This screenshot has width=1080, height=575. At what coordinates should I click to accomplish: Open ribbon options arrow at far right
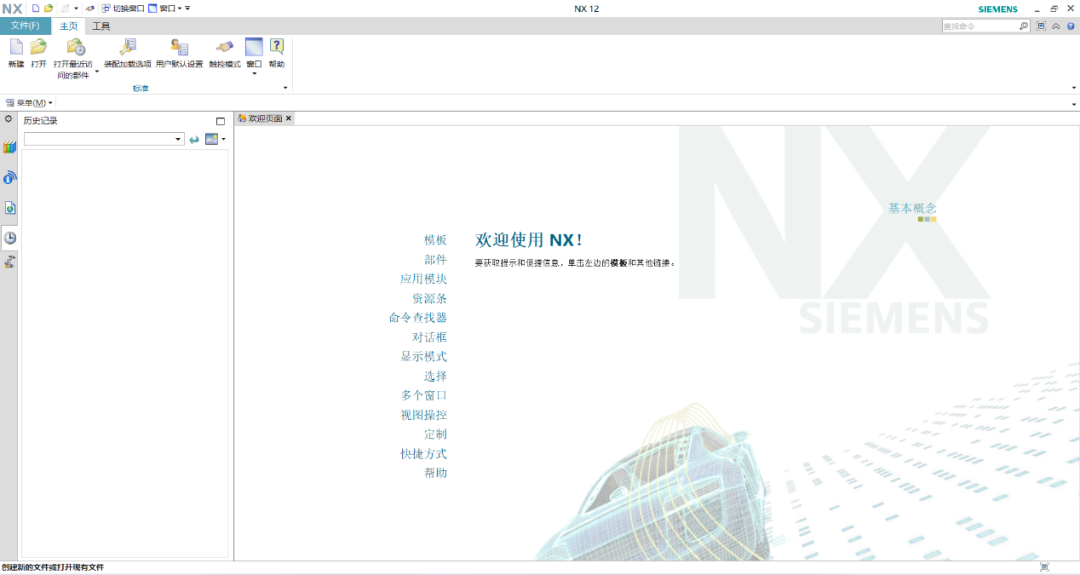click(x=1074, y=87)
